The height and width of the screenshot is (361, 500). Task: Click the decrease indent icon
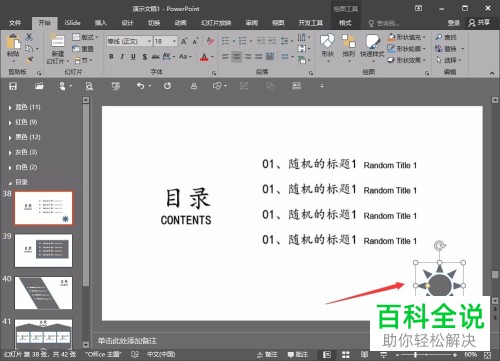[261, 41]
